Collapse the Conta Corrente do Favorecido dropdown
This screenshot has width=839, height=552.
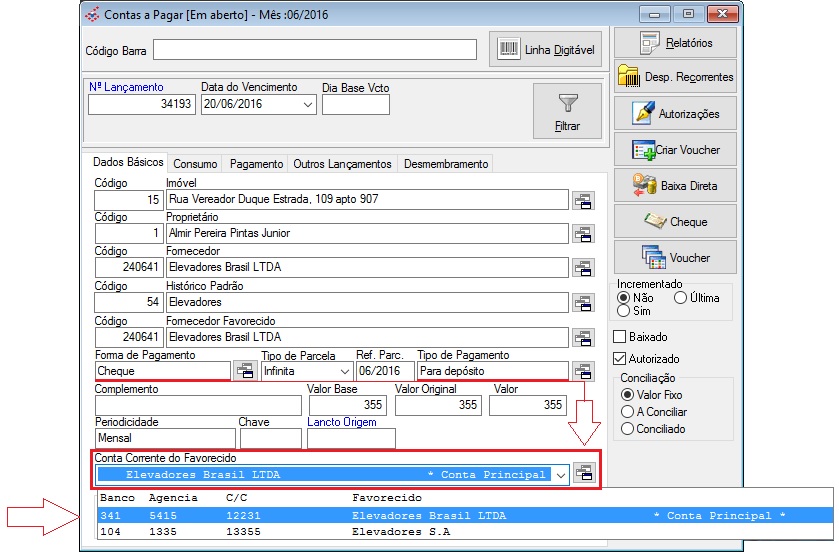561,474
